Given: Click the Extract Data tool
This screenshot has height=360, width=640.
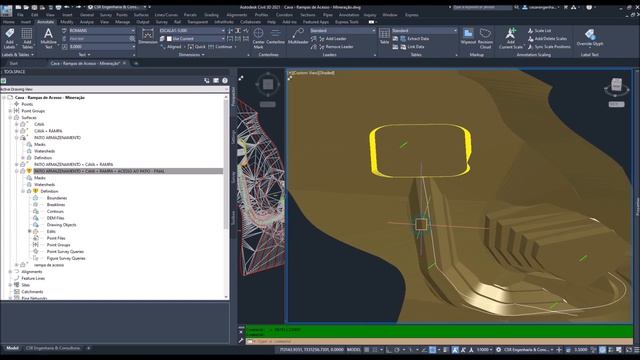Looking at the screenshot, I should point(415,39).
